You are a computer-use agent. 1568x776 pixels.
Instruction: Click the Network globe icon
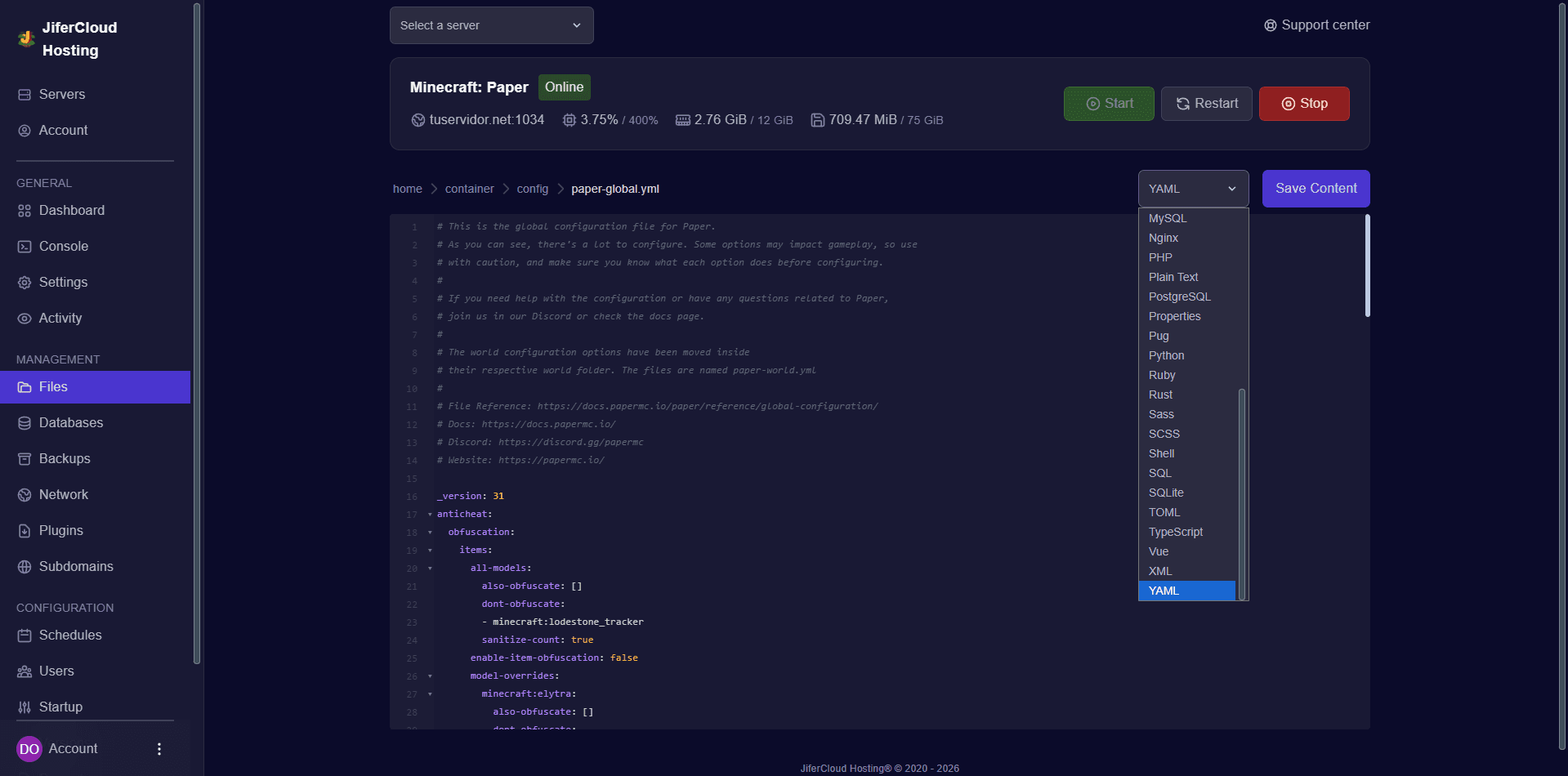pyautogui.click(x=25, y=495)
